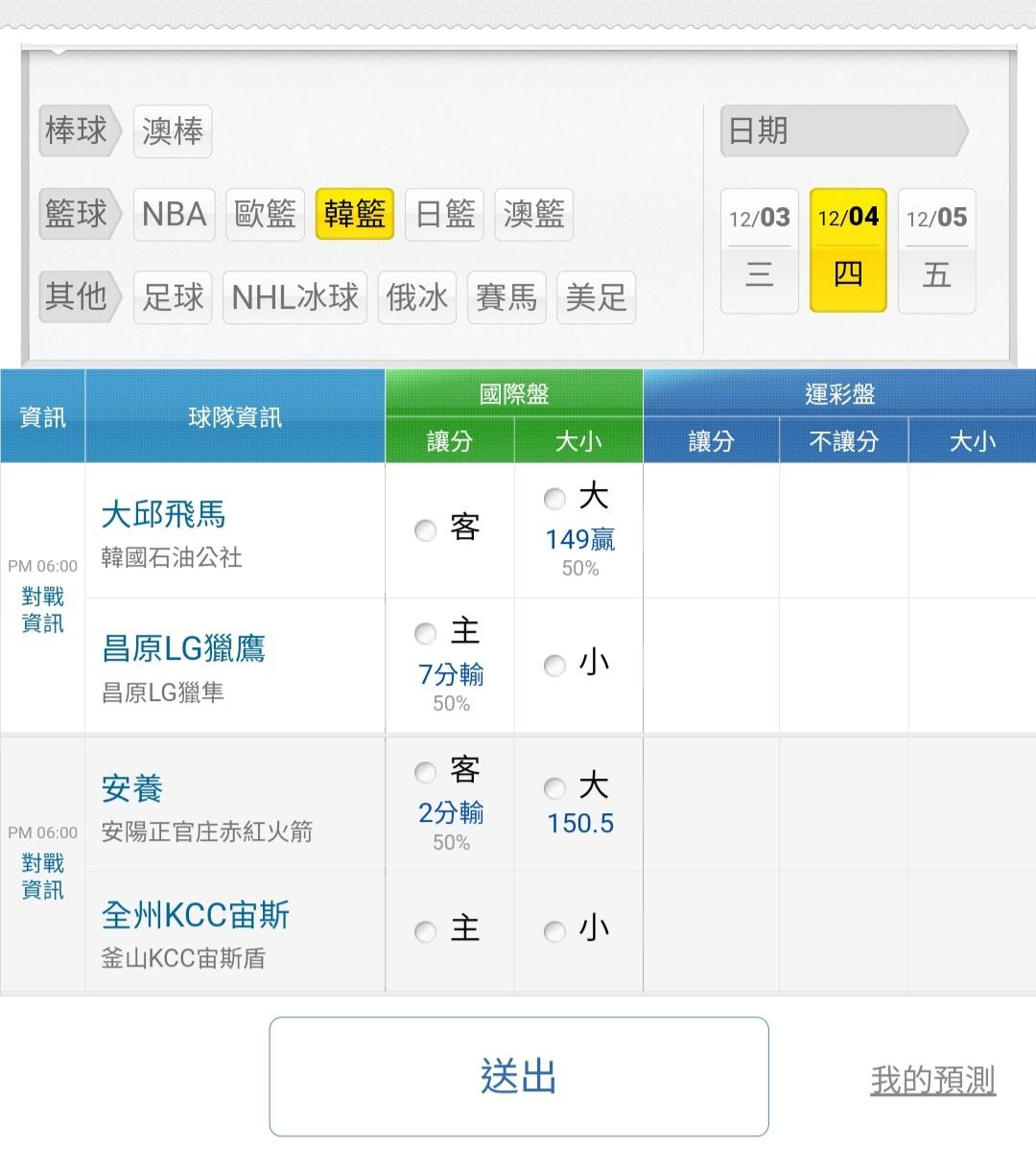The image size is (1036, 1169).
Task: Open the 大邱飛馬 team link
Action: pos(163,515)
